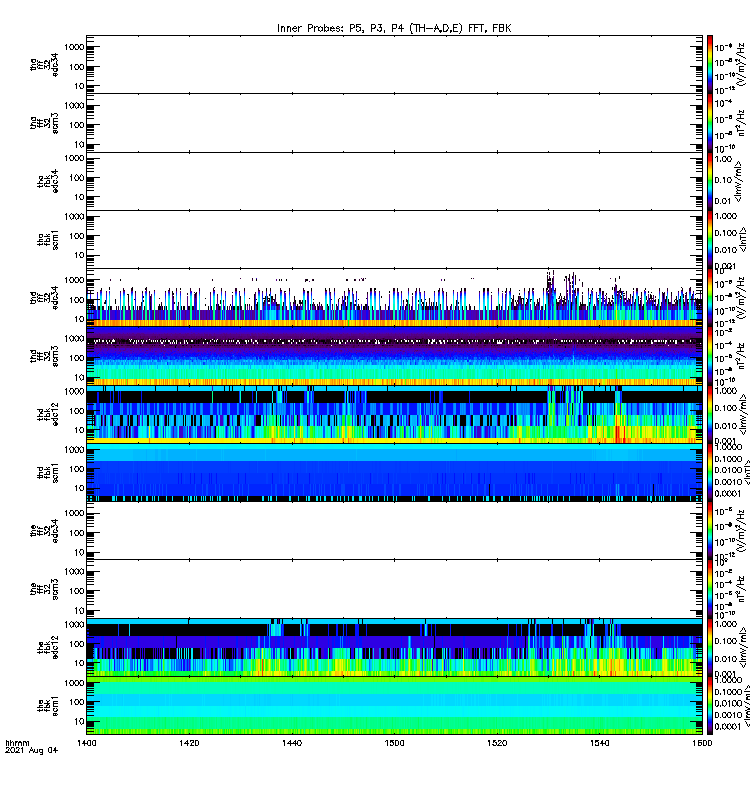Click the color bar beside the fff scm3 panel
Viewport: 750px width, 800px height.
pos(710,589)
